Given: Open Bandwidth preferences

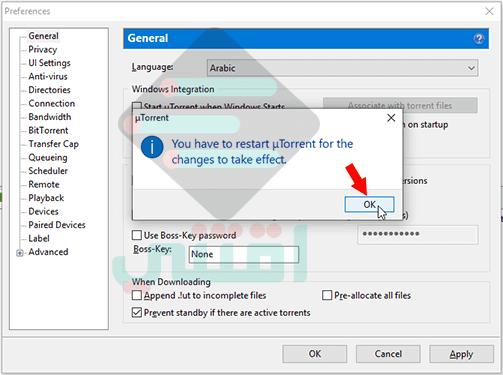Looking at the screenshot, I should [x=50, y=117].
